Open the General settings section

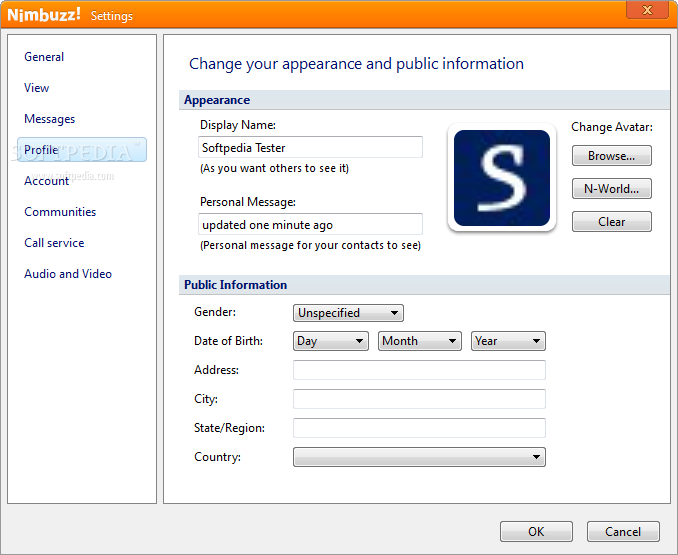point(44,57)
